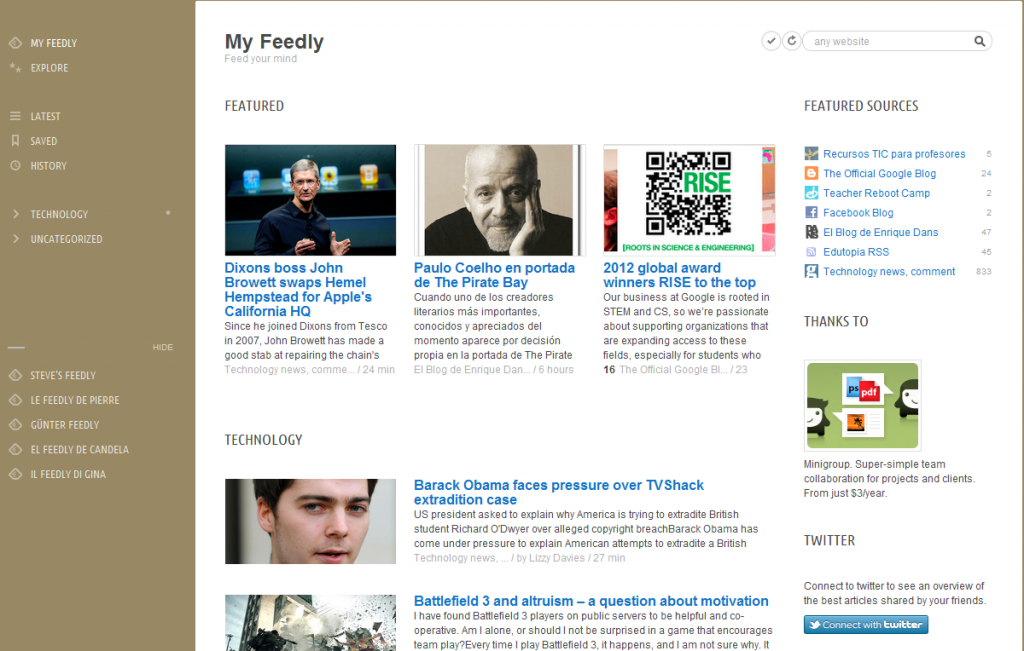This screenshot has width=1024, height=651.
Task: Expand the Technology category chevron
Action: tap(16, 214)
